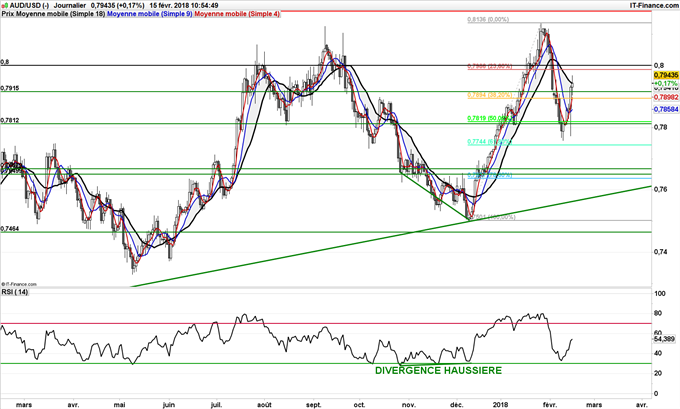The width and height of the screenshot is (680, 409).
Task: Click the date 15 févr. 2018 10:54:49
Action: pos(184,6)
